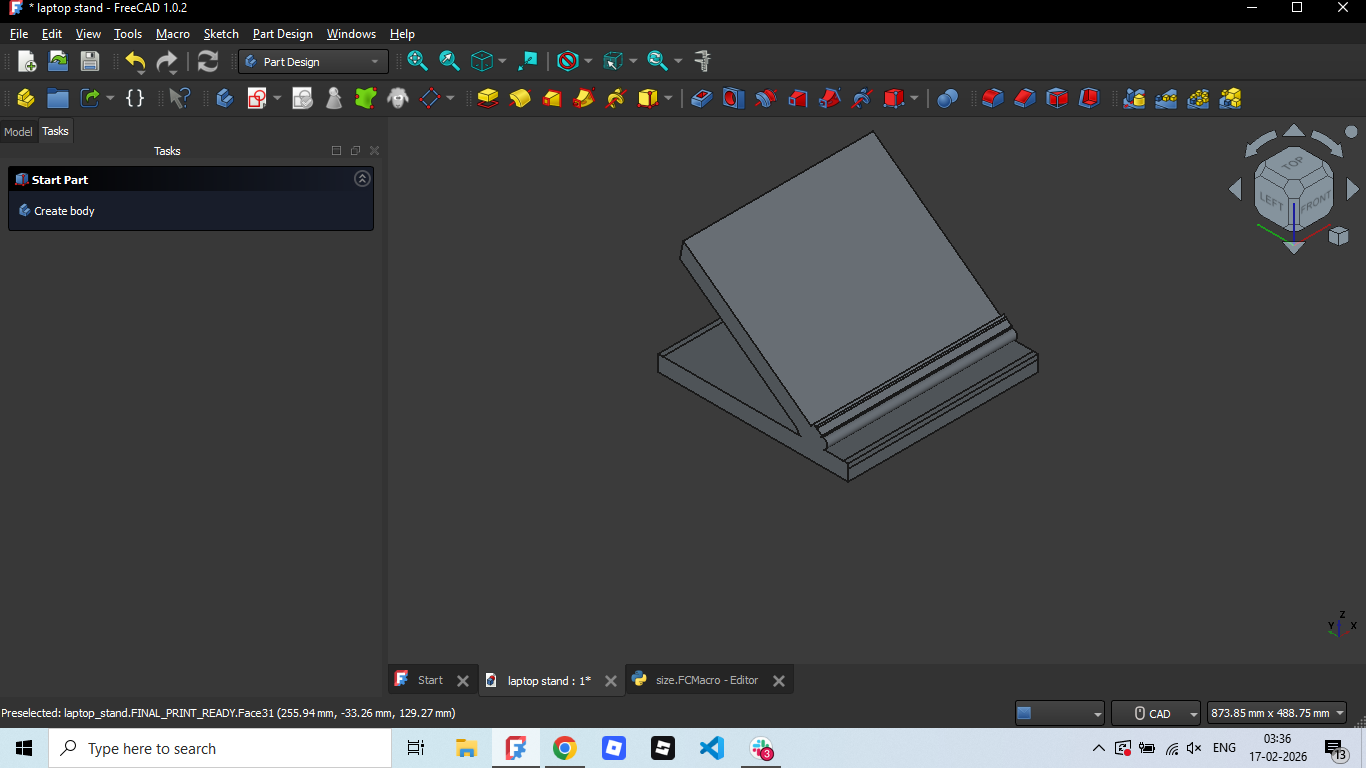Click the Create sketch icon
This screenshot has width=1366, height=768.
point(257,98)
